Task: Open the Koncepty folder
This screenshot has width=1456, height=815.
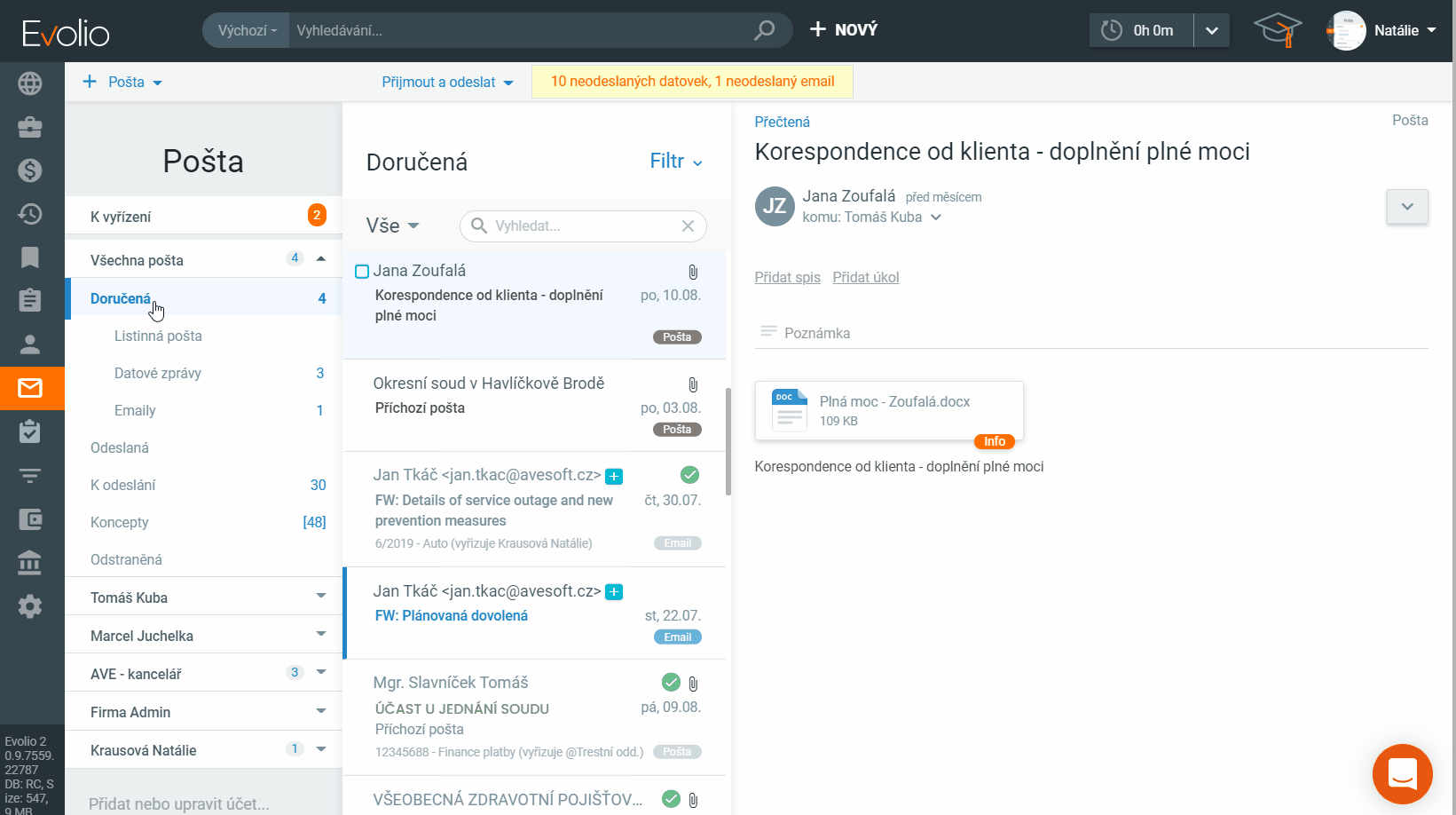Action: pos(120,522)
